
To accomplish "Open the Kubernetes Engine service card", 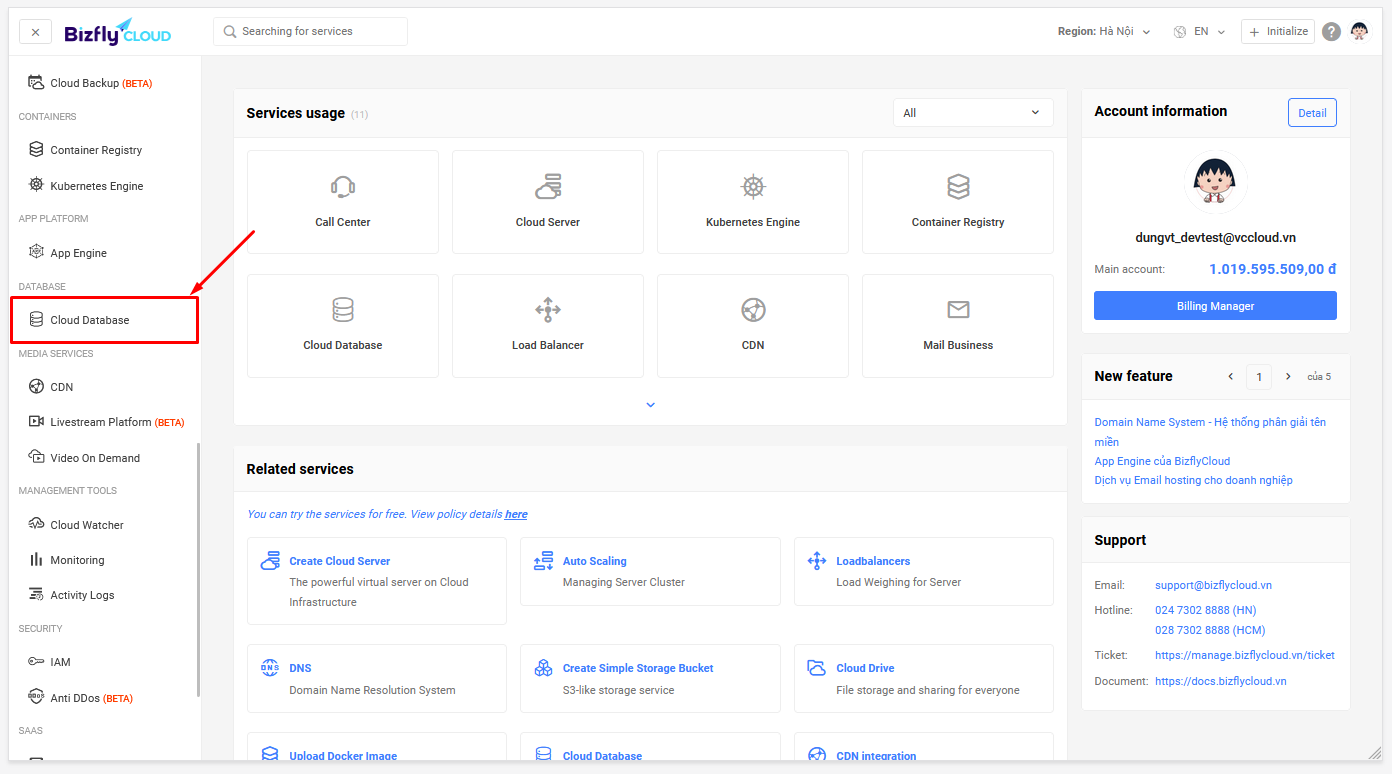I will point(753,202).
